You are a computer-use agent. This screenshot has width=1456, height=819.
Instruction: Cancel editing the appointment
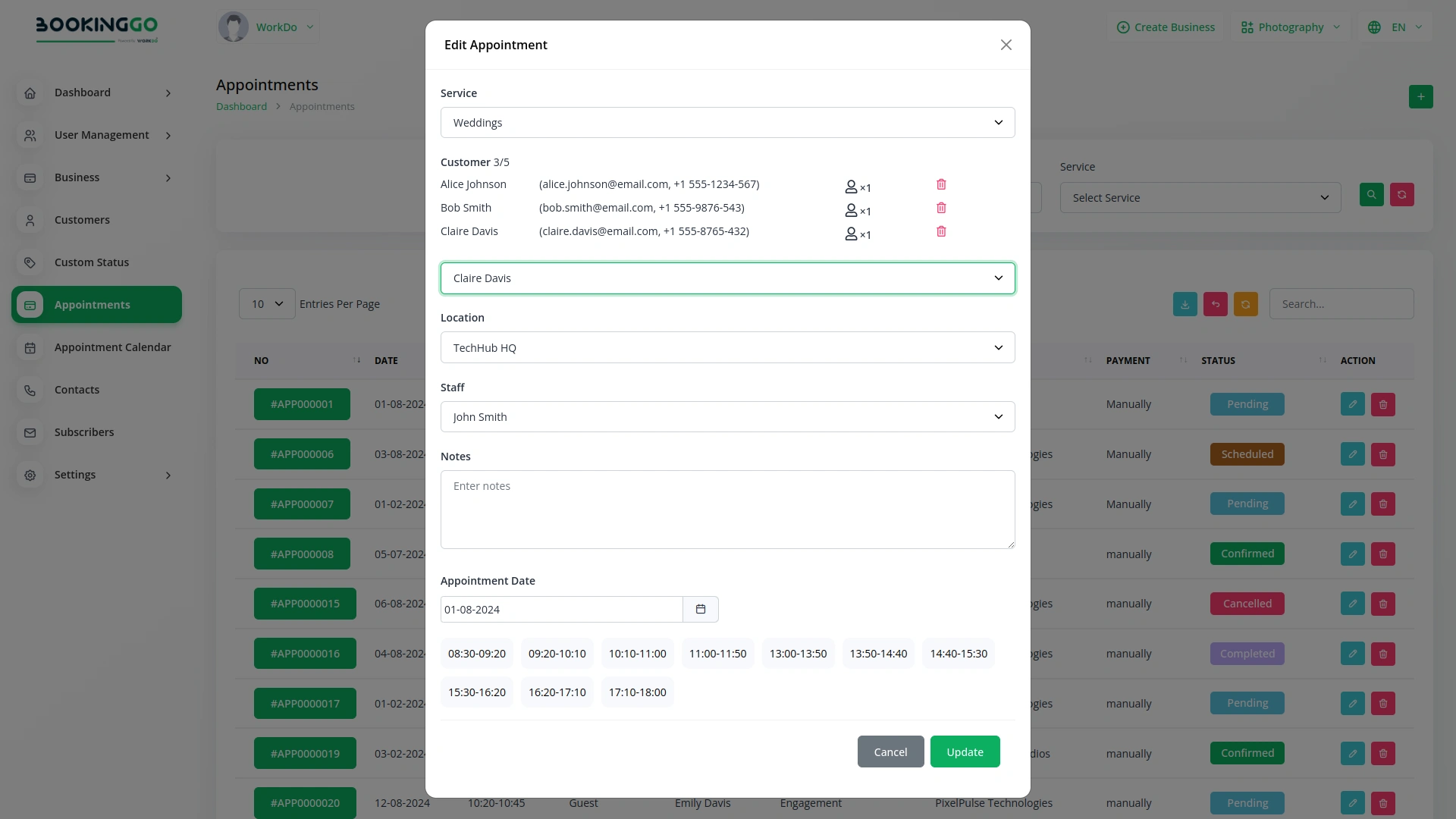click(x=890, y=751)
